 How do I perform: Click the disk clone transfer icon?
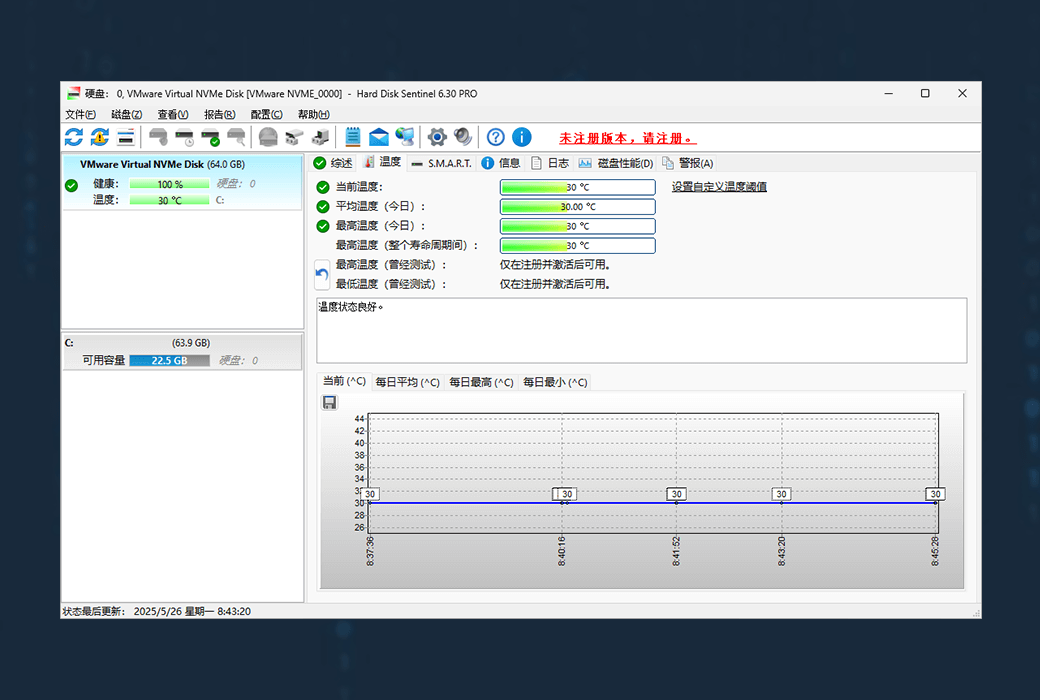click(x=294, y=137)
